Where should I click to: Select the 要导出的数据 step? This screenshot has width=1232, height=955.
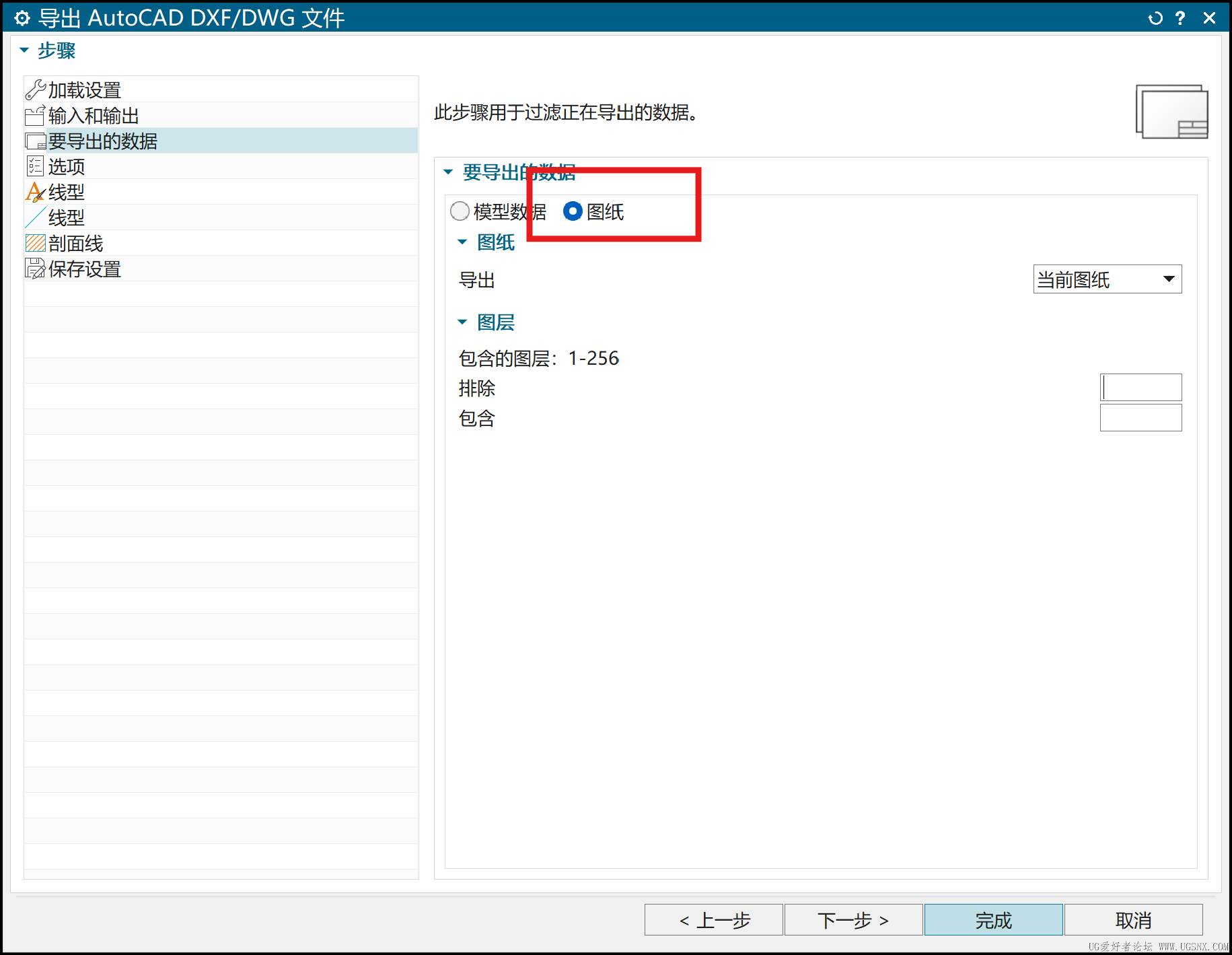pos(221,141)
